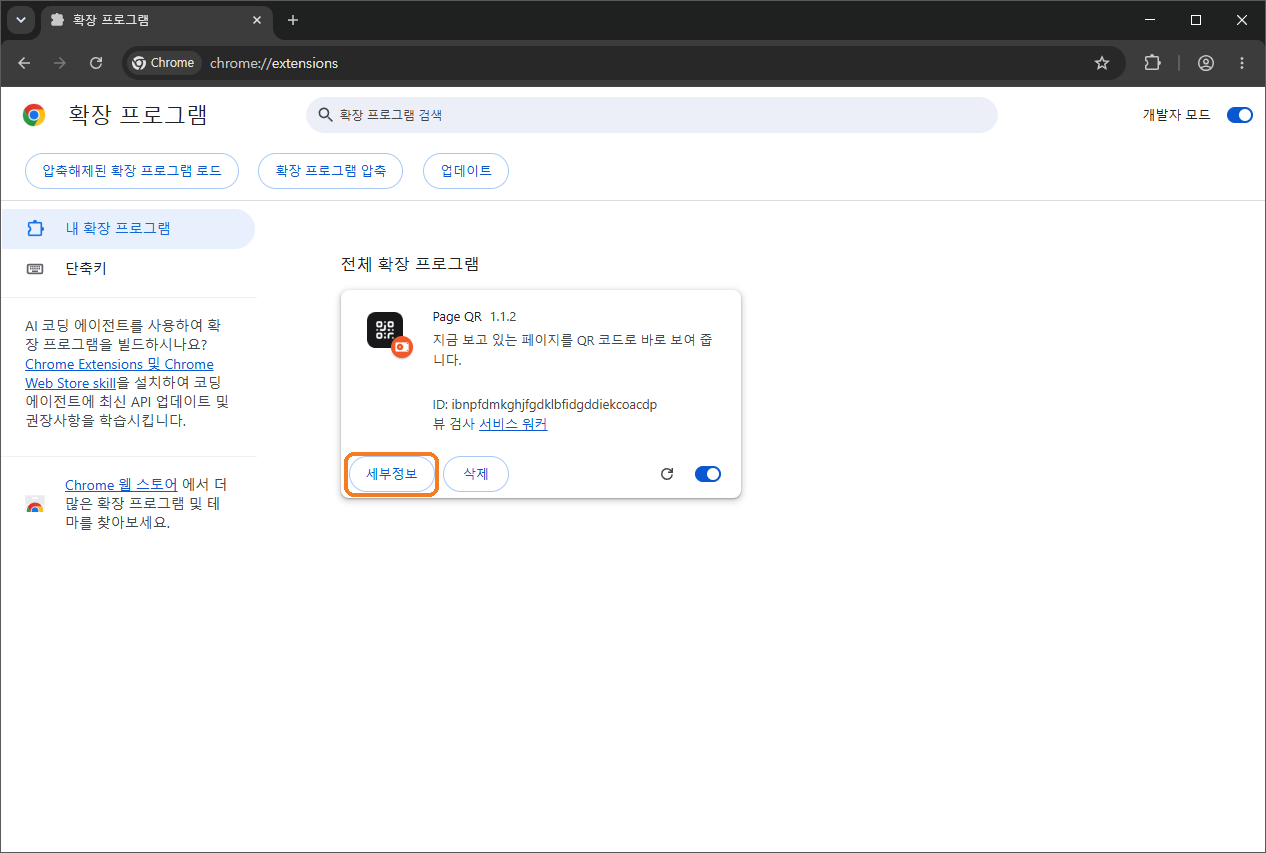1266x853 pixels.
Task: Click the 전체 확장 프로그램 heading
Action: [410, 265]
